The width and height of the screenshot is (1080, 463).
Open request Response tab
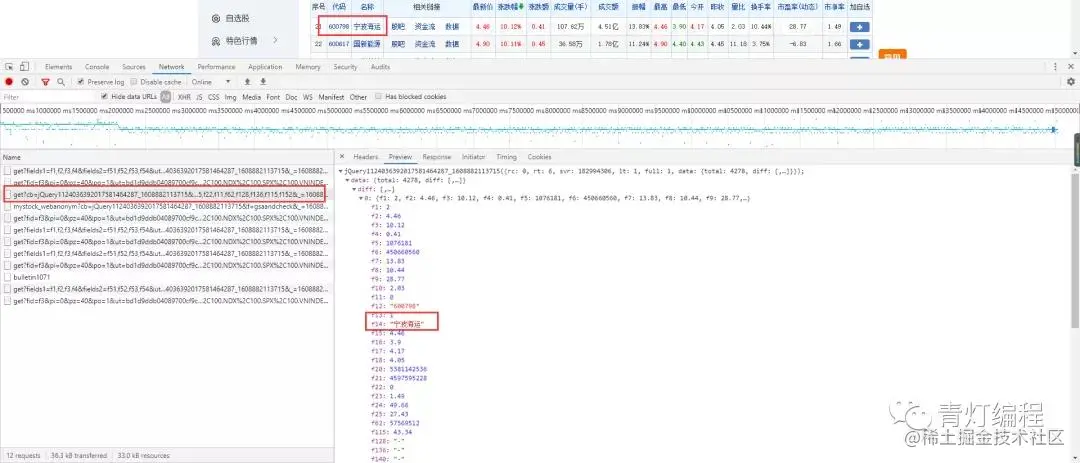coord(437,157)
